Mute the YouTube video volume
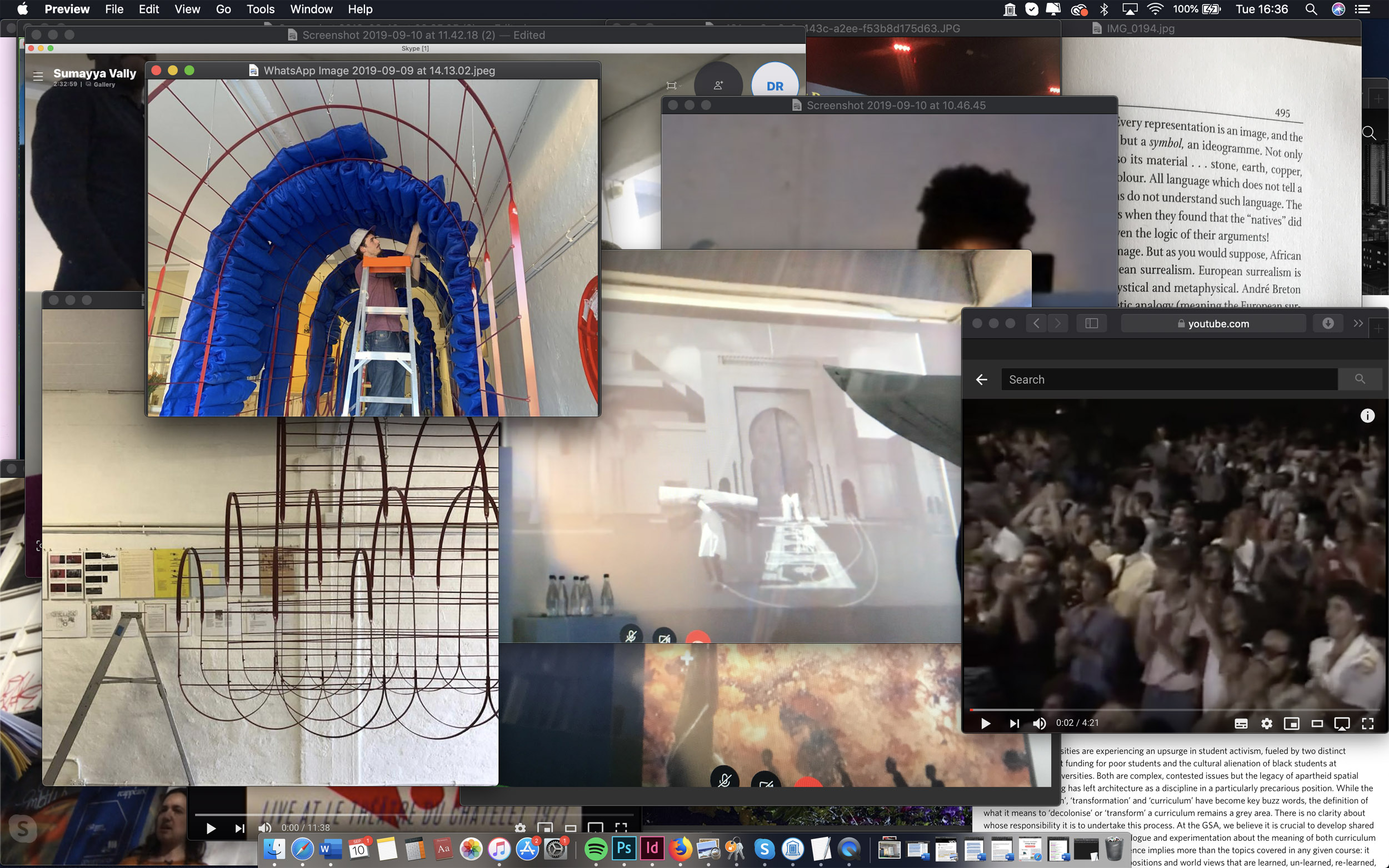This screenshot has width=1389, height=868. coord(1039,723)
